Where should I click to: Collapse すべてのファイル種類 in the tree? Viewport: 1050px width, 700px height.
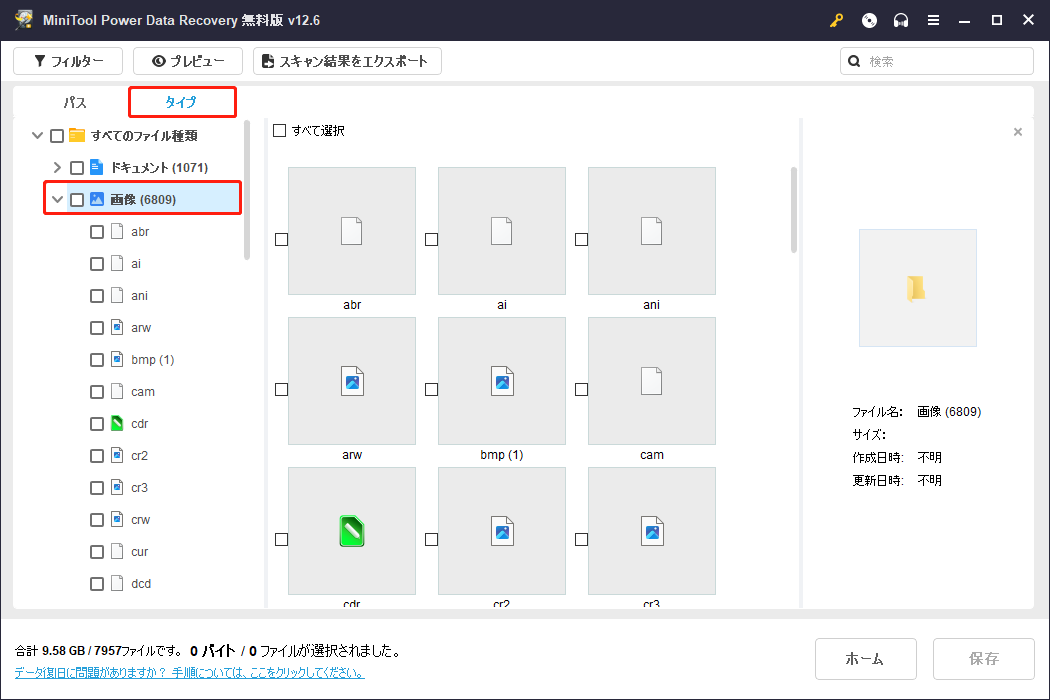(37, 135)
